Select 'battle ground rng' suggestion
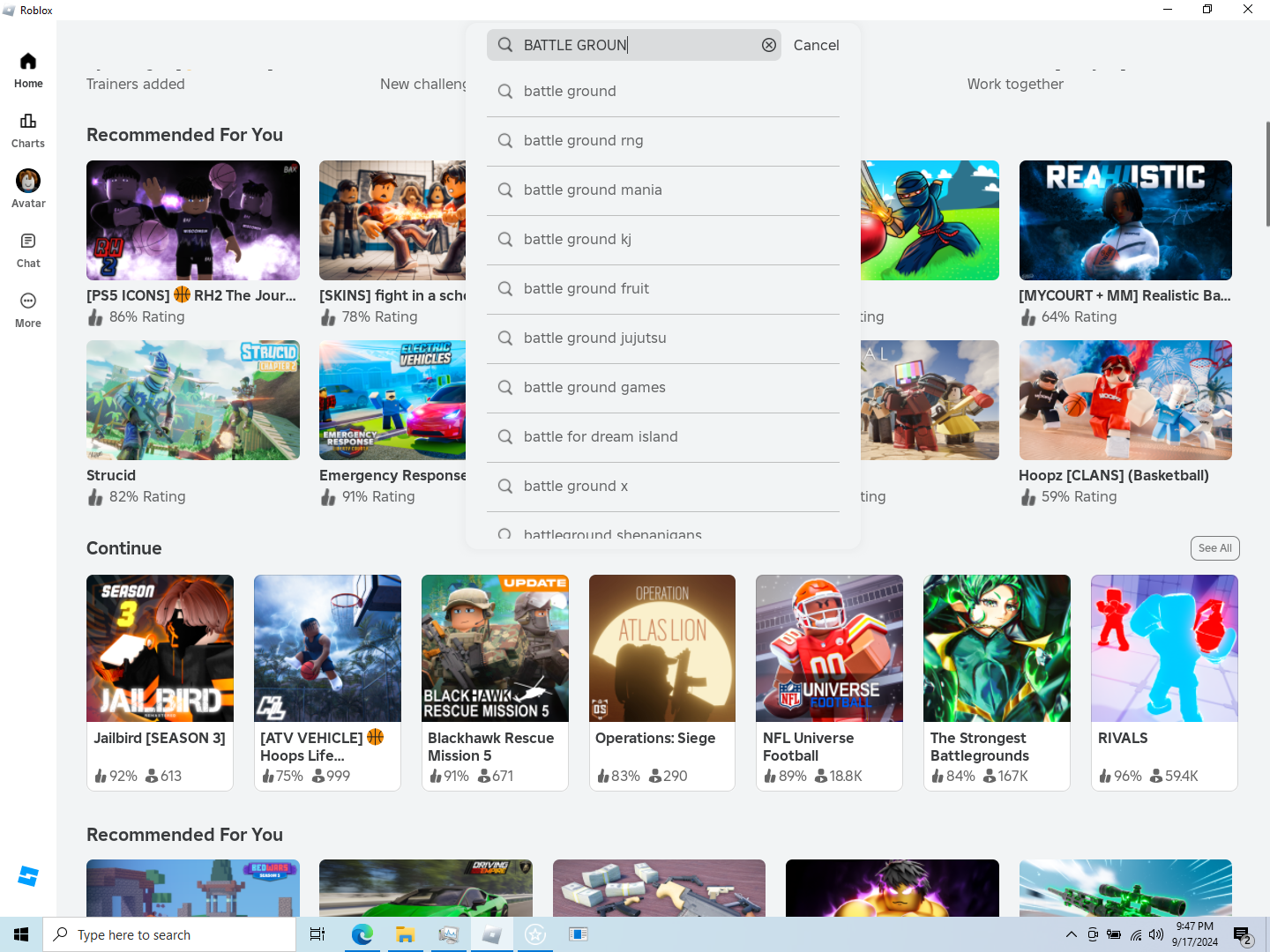1270x952 pixels. [x=663, y=141]
